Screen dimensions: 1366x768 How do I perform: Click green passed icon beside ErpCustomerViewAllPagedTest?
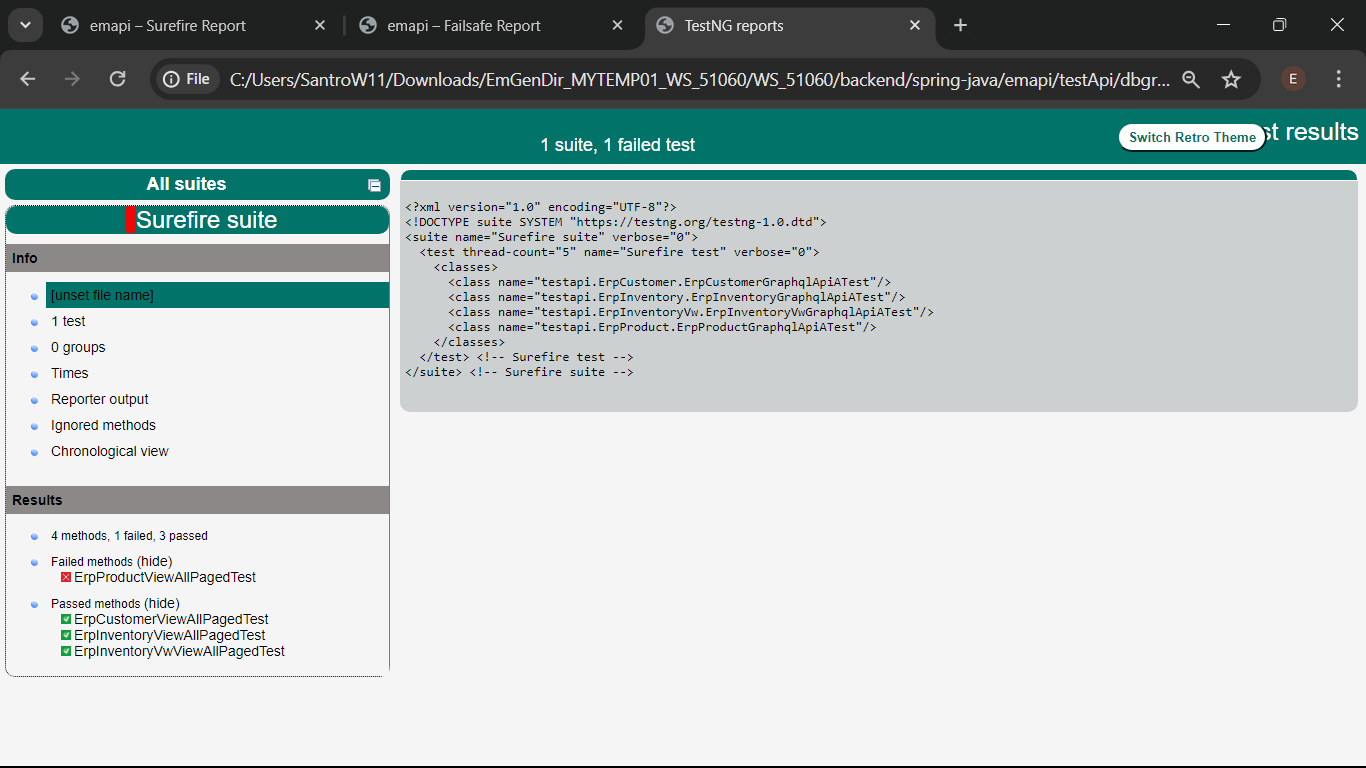click(x=66, y=619)
